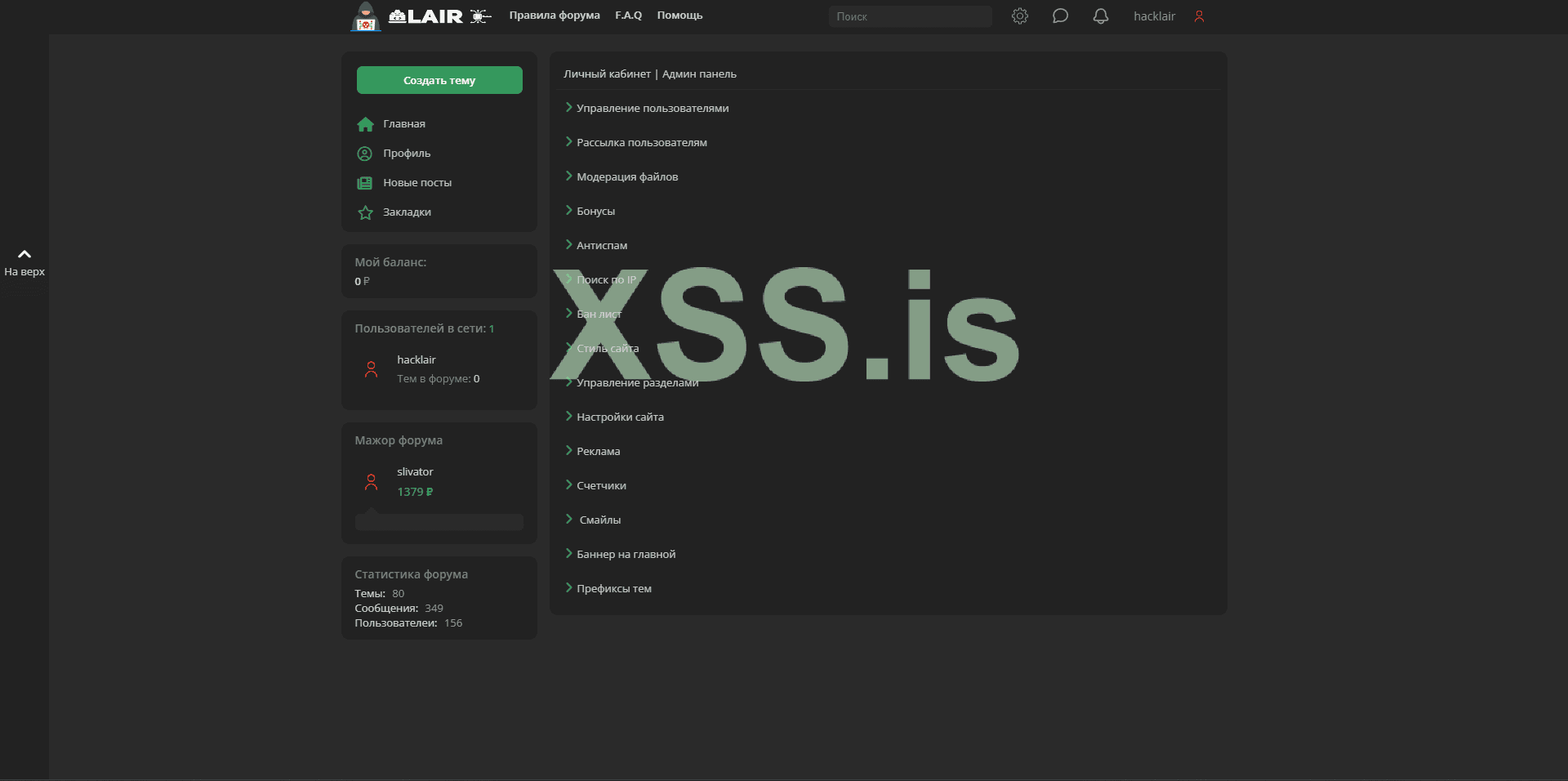Click the bar under slivator's balance
Screen dimensions: 1568x781
pos(439,522)
